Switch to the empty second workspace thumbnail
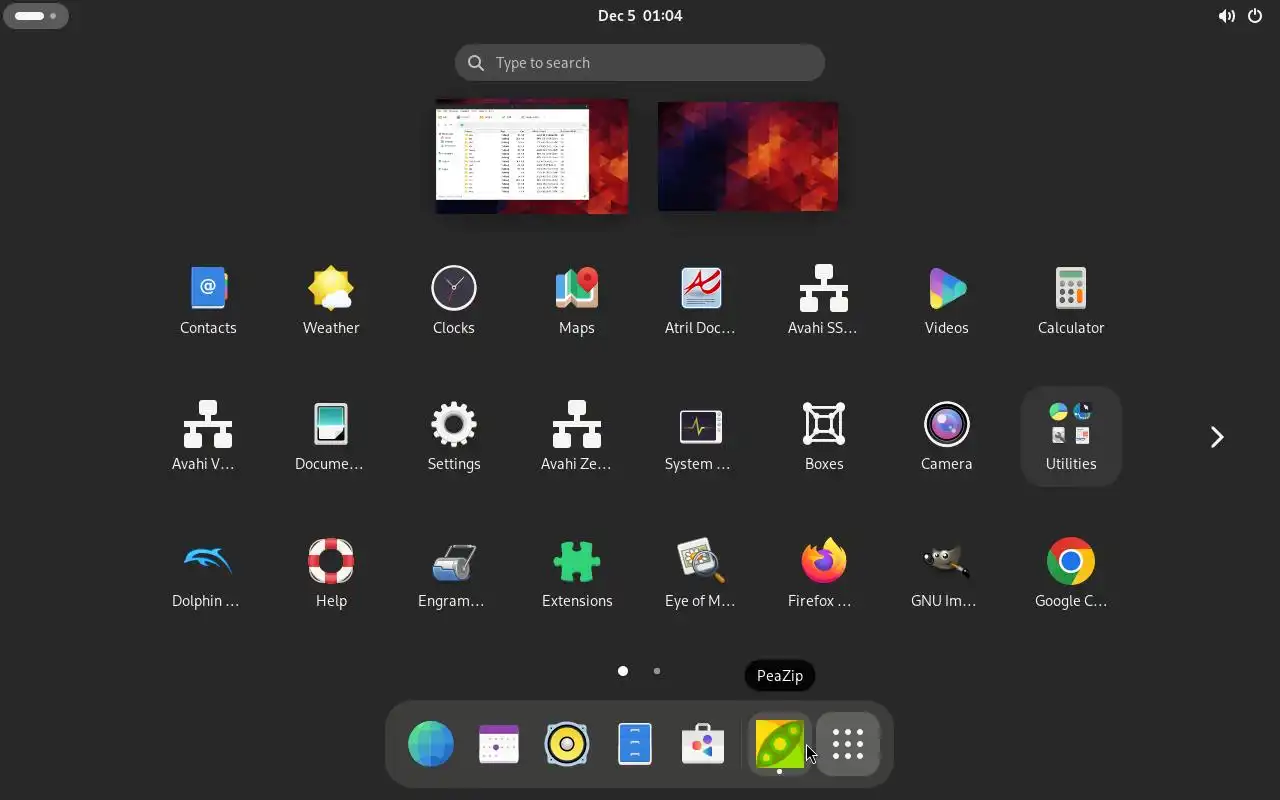 coord(748,156)
